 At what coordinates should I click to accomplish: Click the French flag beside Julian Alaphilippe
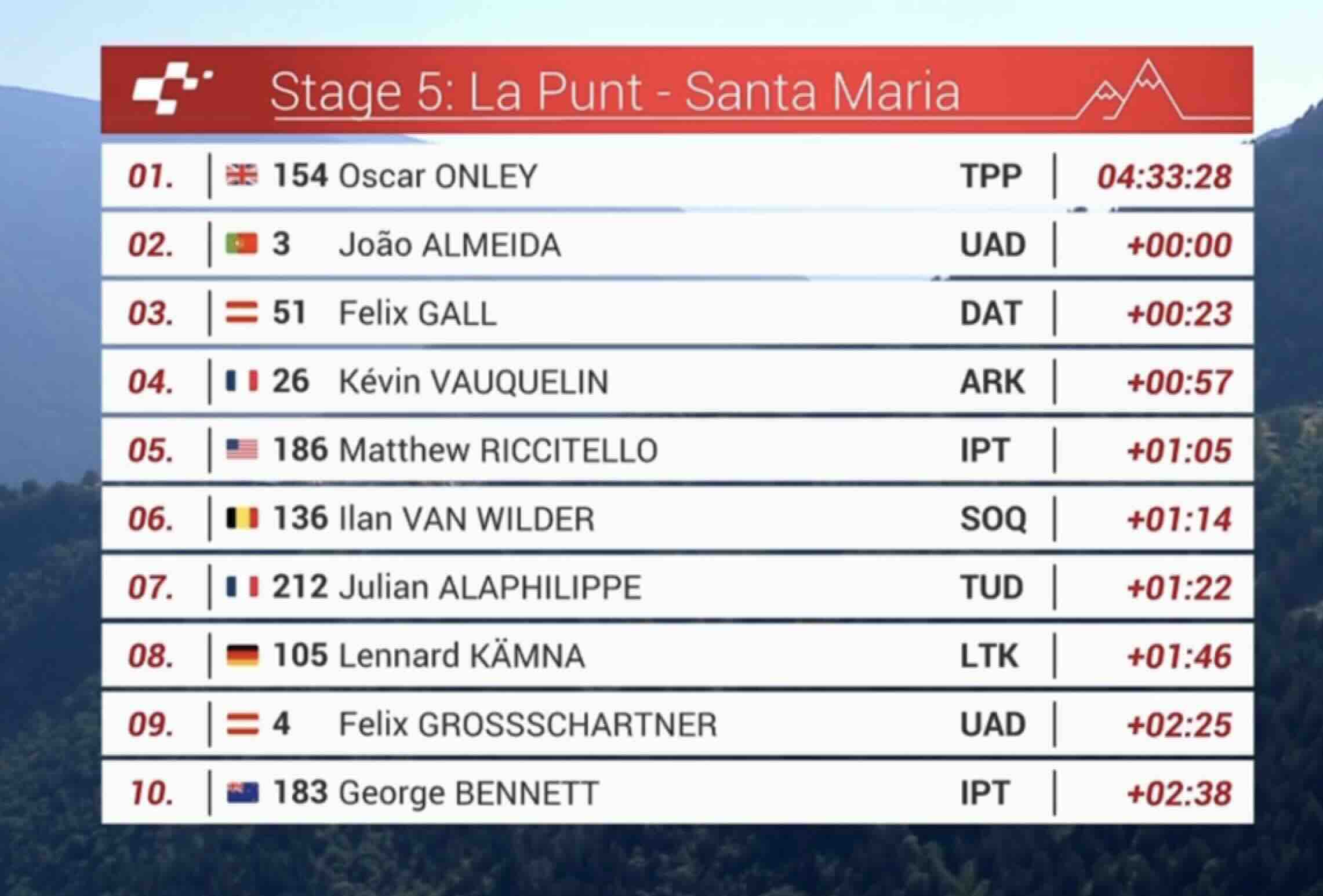241,587
